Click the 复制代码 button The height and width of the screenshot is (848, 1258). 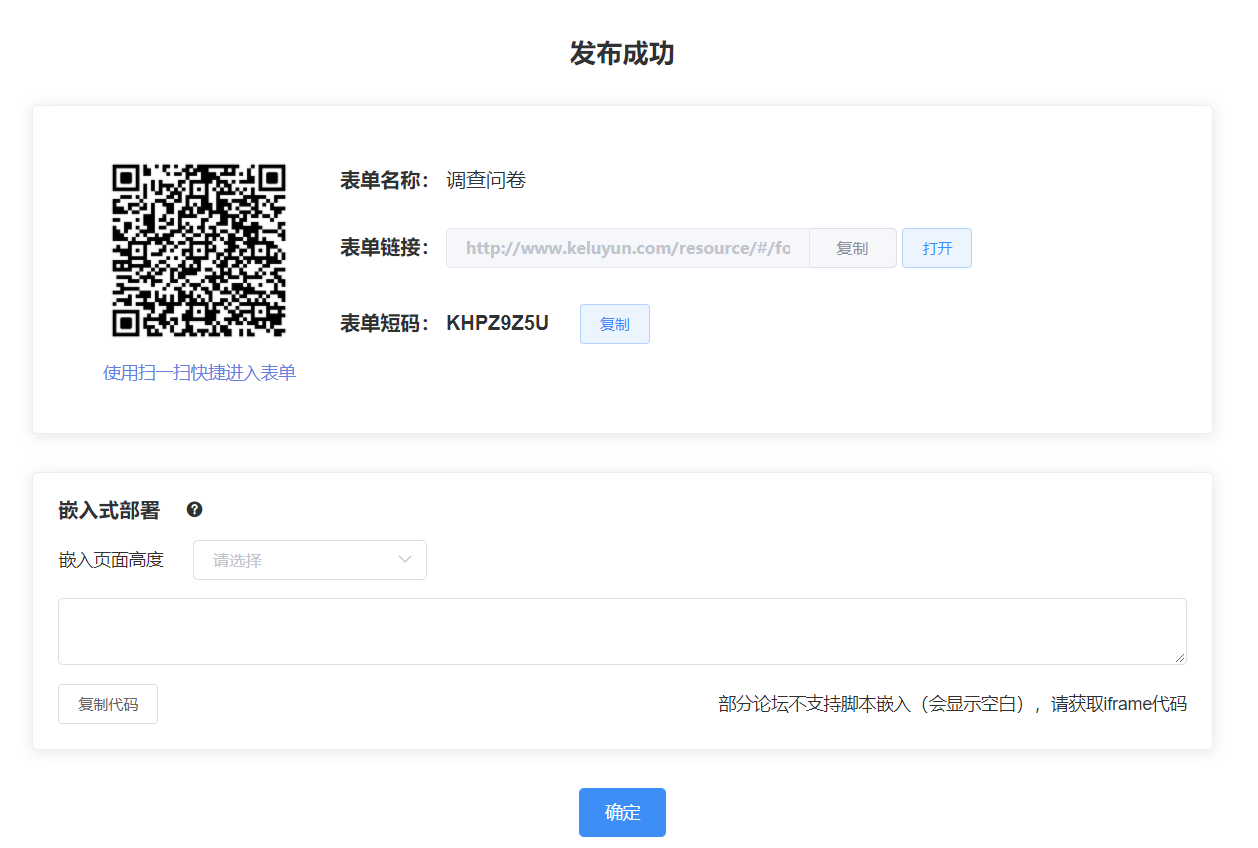tap(108, 704)
